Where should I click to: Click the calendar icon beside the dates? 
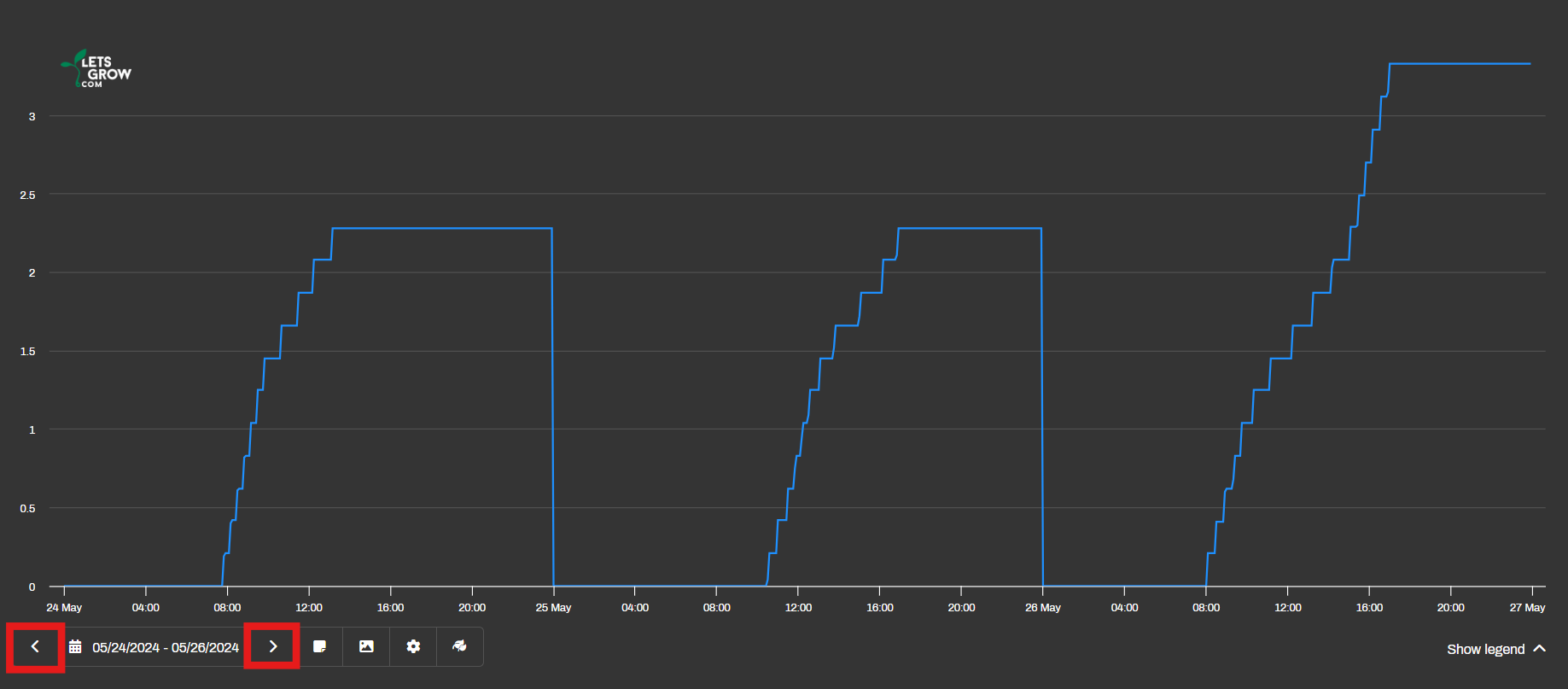coord(75,647)
